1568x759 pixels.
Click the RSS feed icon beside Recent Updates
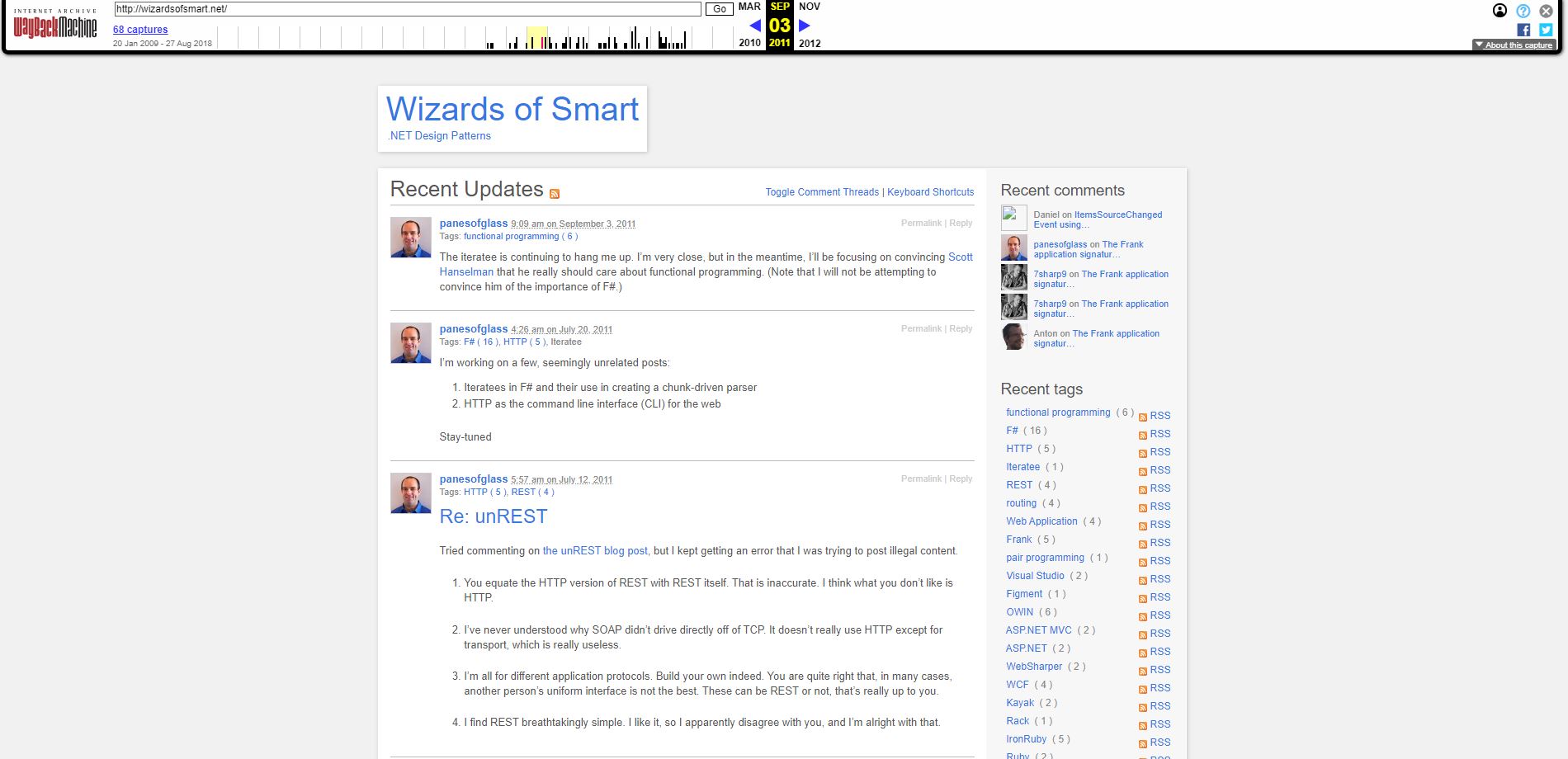click(x=555, y=194)
